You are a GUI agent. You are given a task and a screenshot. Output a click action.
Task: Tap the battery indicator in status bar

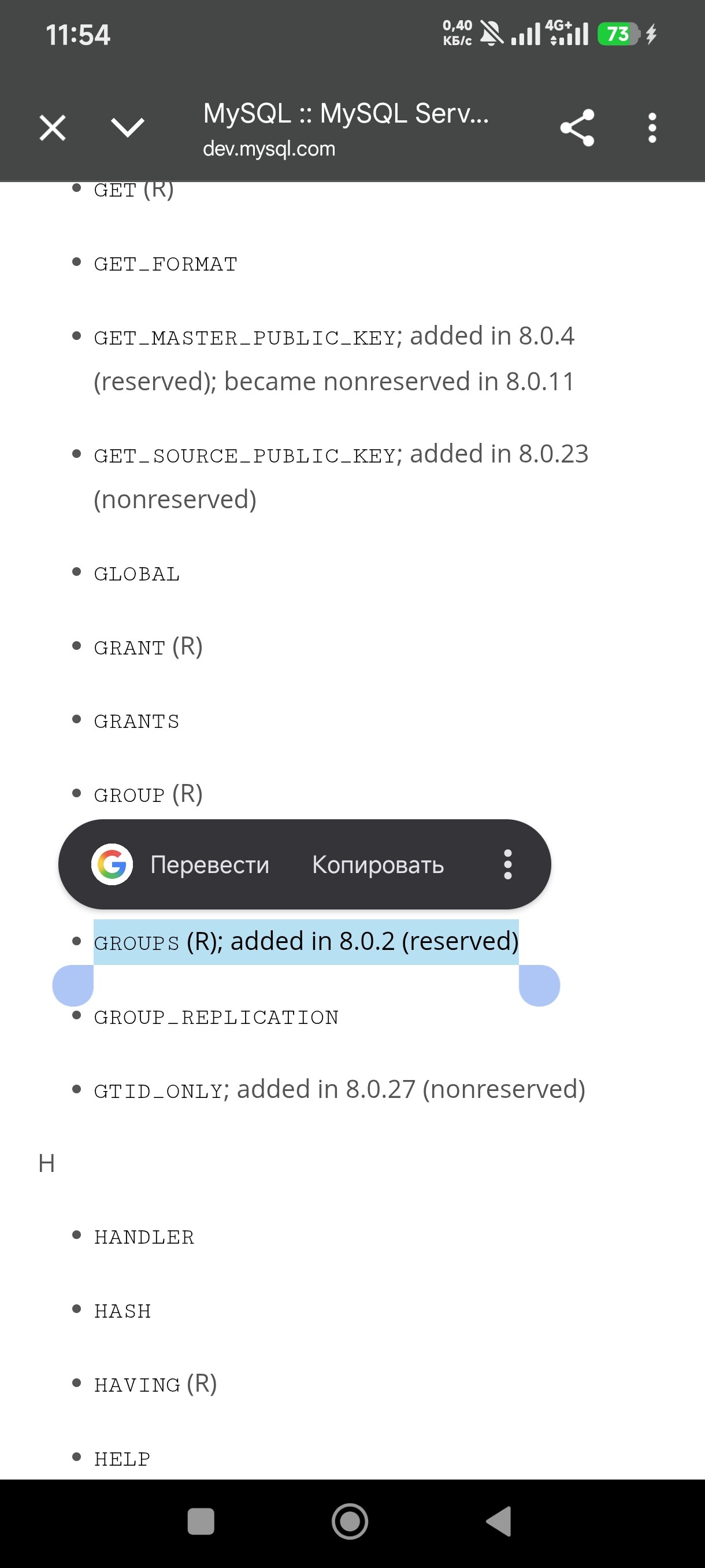618,34
